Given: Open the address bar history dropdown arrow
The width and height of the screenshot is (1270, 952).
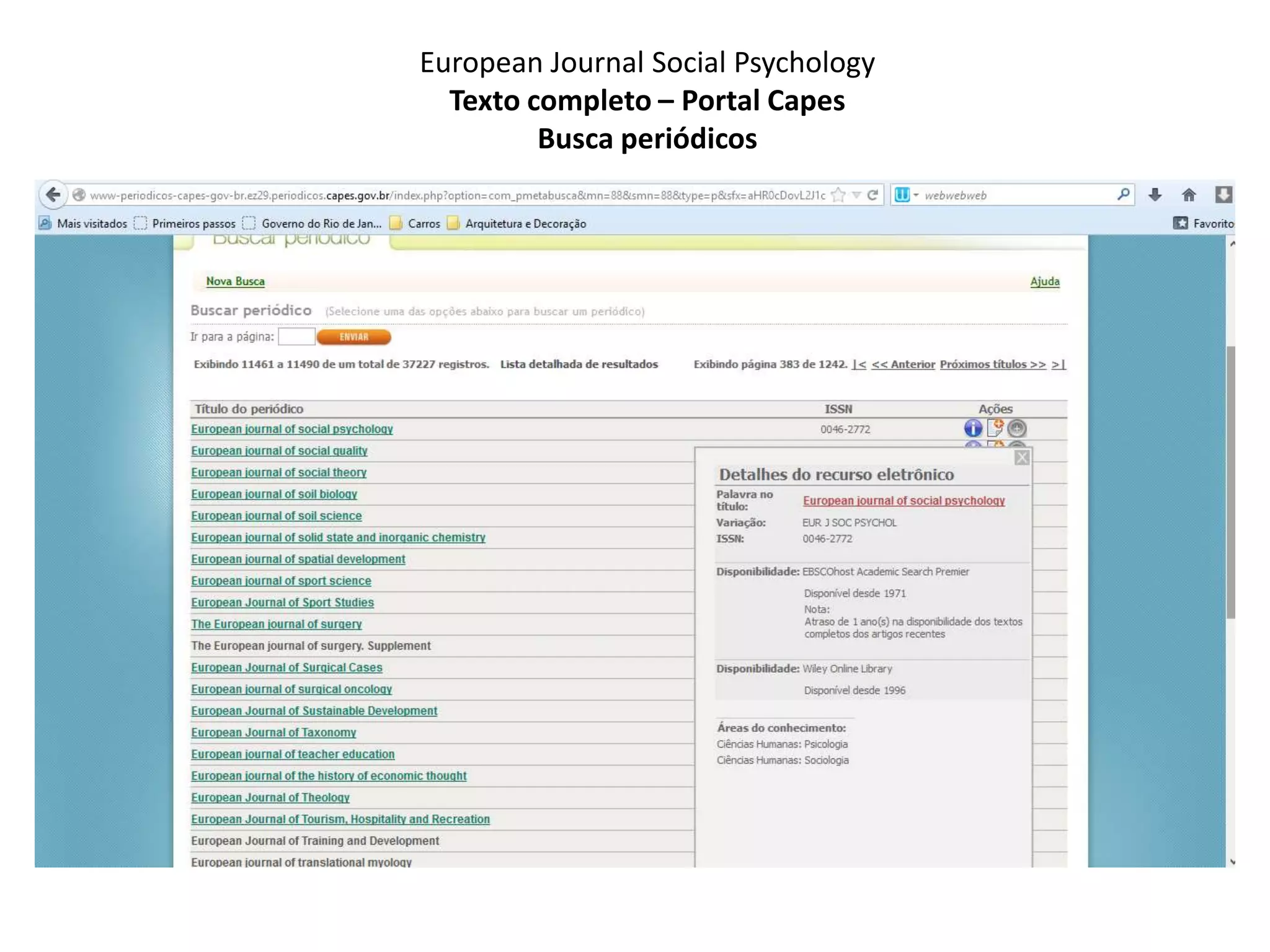Looking at the screenshot, I should pos(856,195).
